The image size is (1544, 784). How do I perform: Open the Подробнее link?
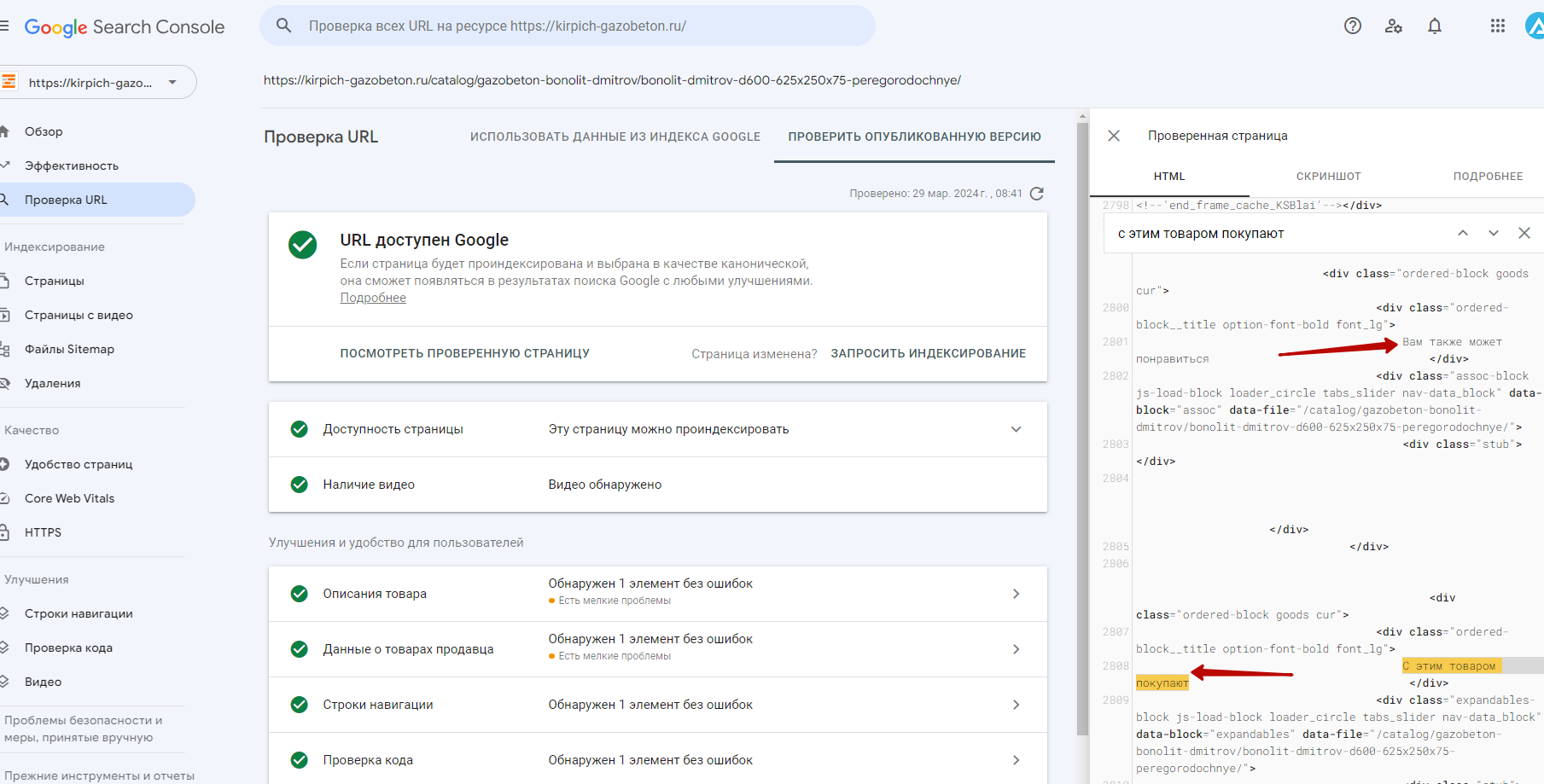pyautogui.click(x=373, y=298)
